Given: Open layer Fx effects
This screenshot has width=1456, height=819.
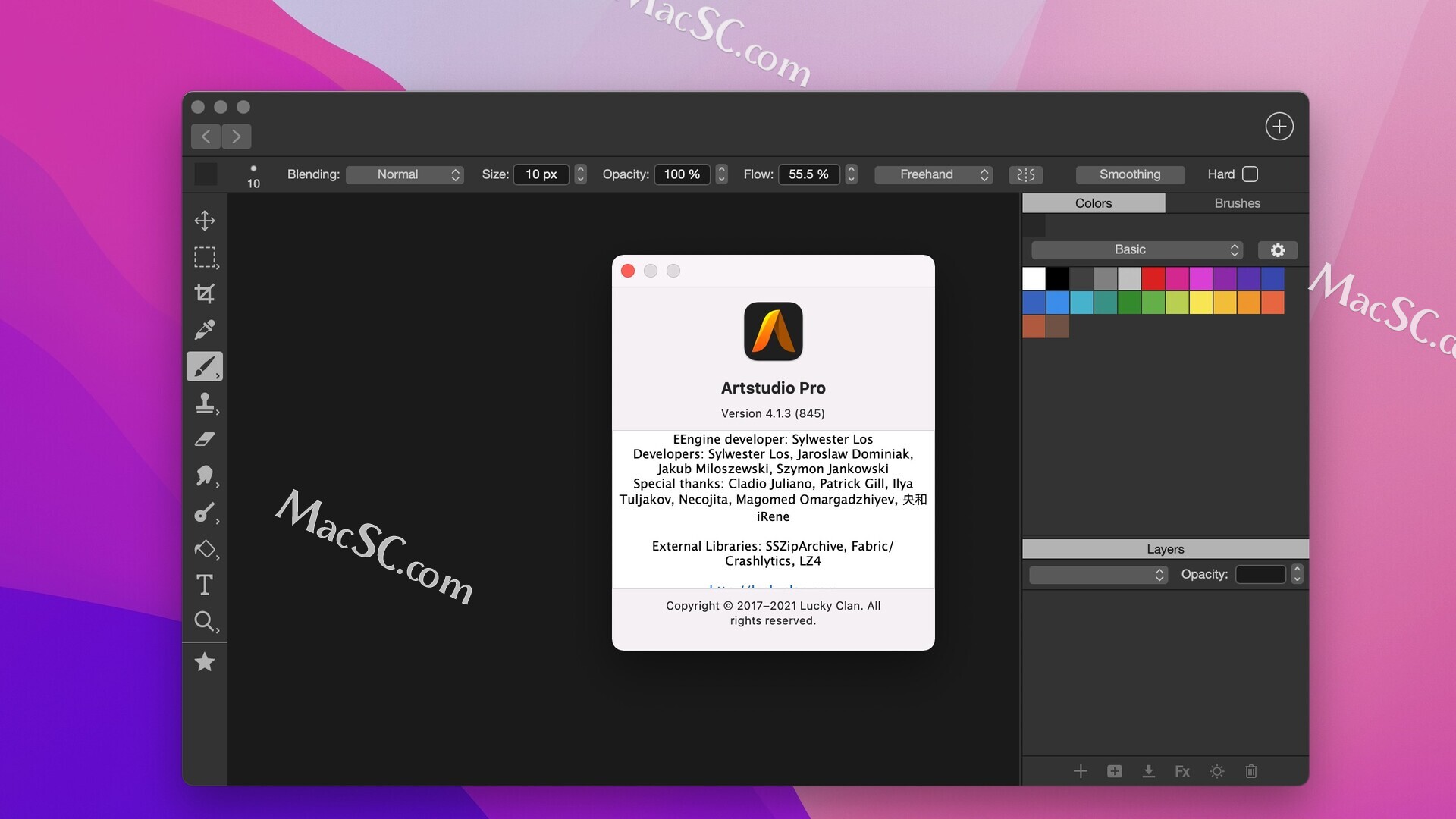Looking at the screenshot, I should point(1182,771).
